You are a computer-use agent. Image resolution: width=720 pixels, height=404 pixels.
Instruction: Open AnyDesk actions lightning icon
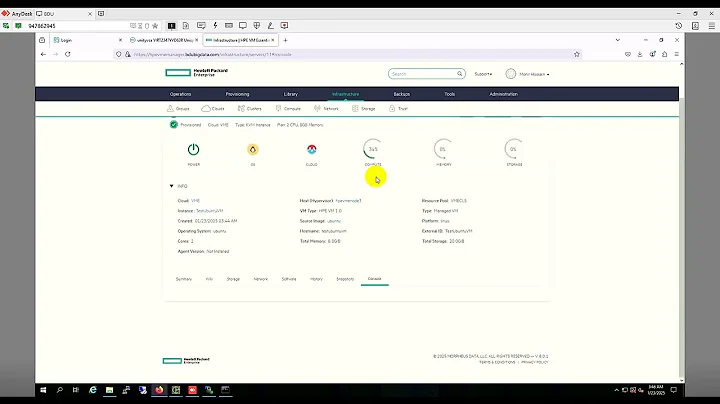pyautogui.click(x=215, y=26)
